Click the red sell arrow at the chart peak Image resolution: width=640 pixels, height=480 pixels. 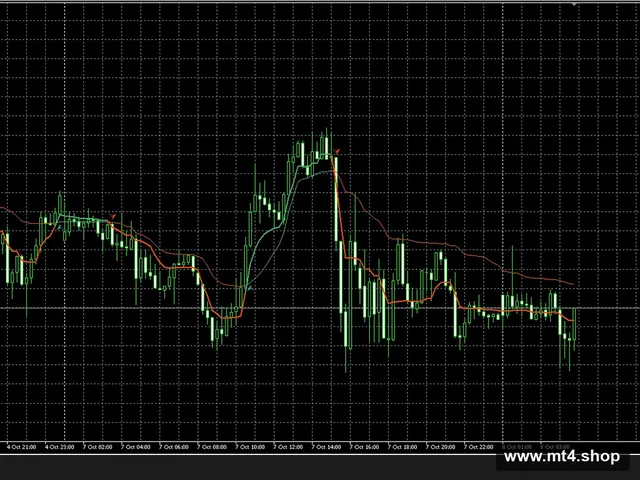337,152
